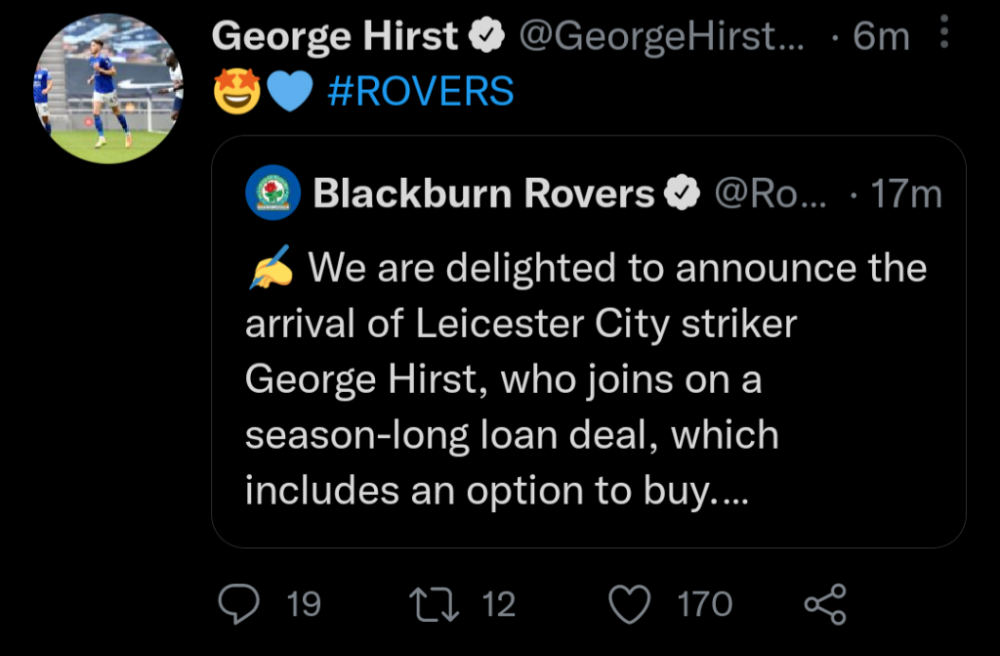Image resolution: width=1000 pixels, height=656 pixels.
Task: Click the reply speech bubble icon
Action: point(239,604)
